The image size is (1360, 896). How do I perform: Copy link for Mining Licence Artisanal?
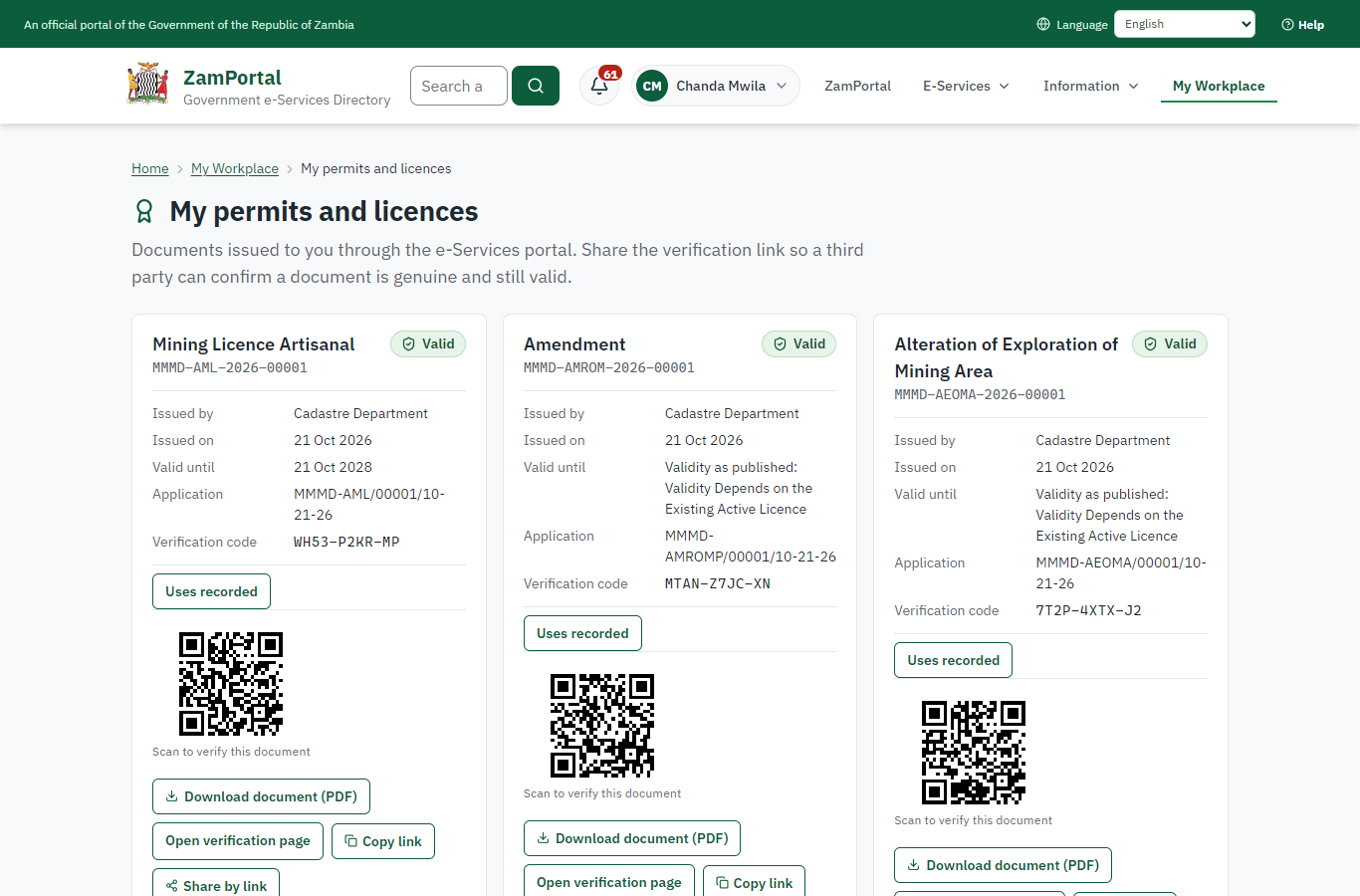pyautogui.click(x=383, y=841)
